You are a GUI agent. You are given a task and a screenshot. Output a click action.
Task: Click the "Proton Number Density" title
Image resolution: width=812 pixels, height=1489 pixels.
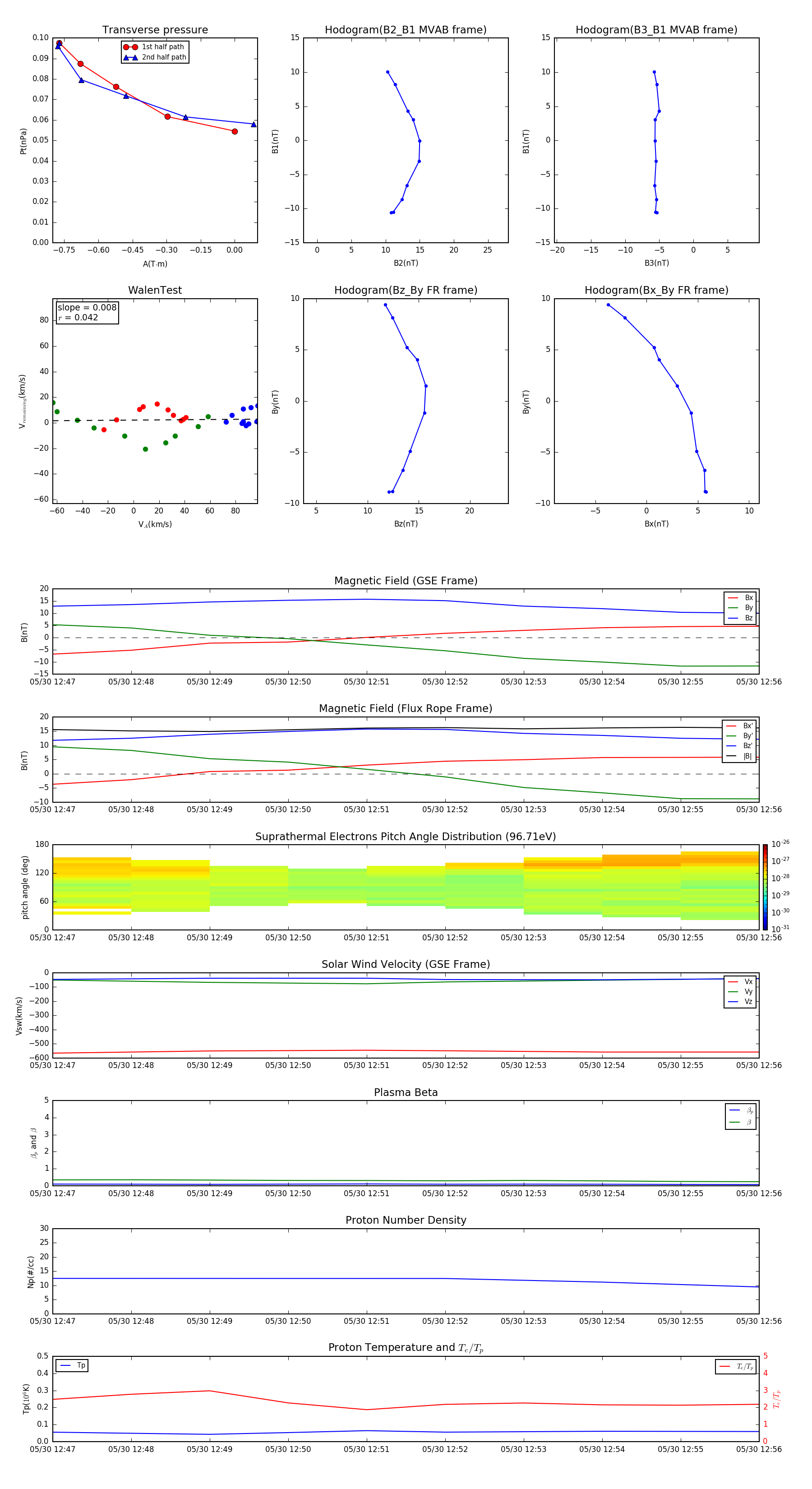pos(406,1220)
